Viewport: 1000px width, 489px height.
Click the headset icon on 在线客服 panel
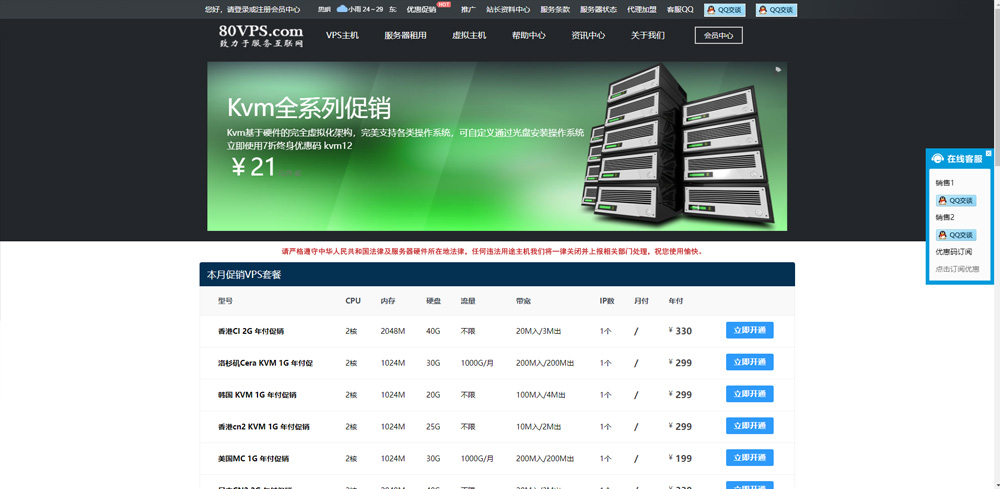coord(937,159)
